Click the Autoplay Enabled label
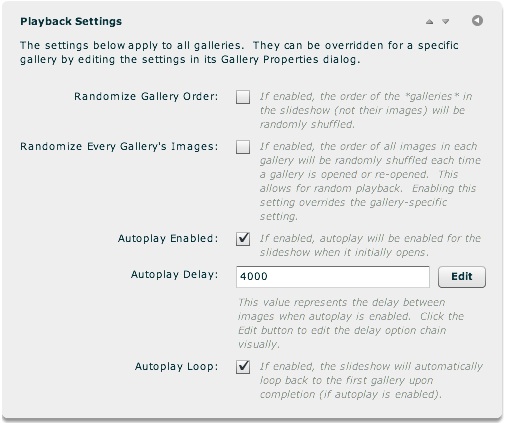Image resolution: width=506 pixels, height=423 pixels. (168, 238)
